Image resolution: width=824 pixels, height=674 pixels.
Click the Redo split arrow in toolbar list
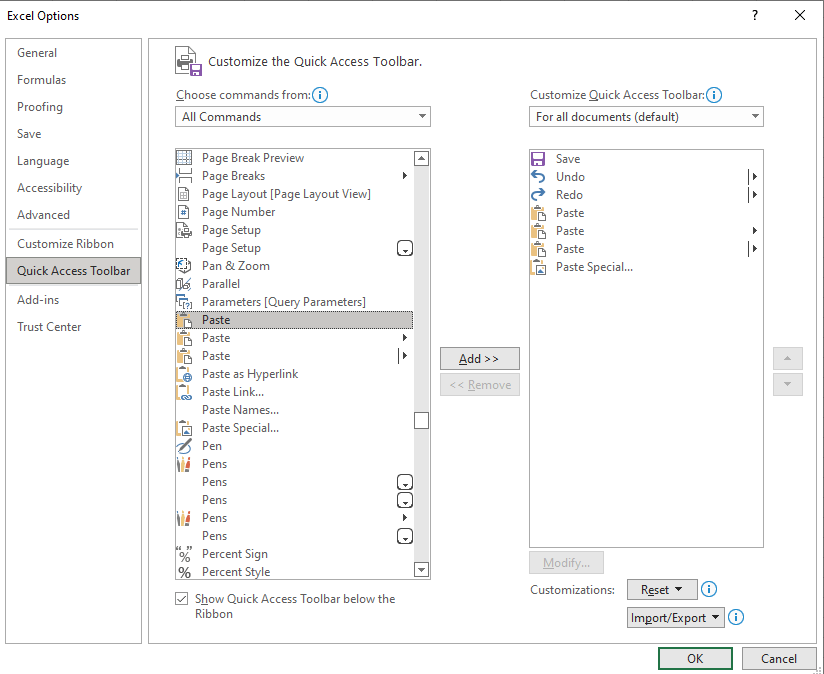(754, 195)
